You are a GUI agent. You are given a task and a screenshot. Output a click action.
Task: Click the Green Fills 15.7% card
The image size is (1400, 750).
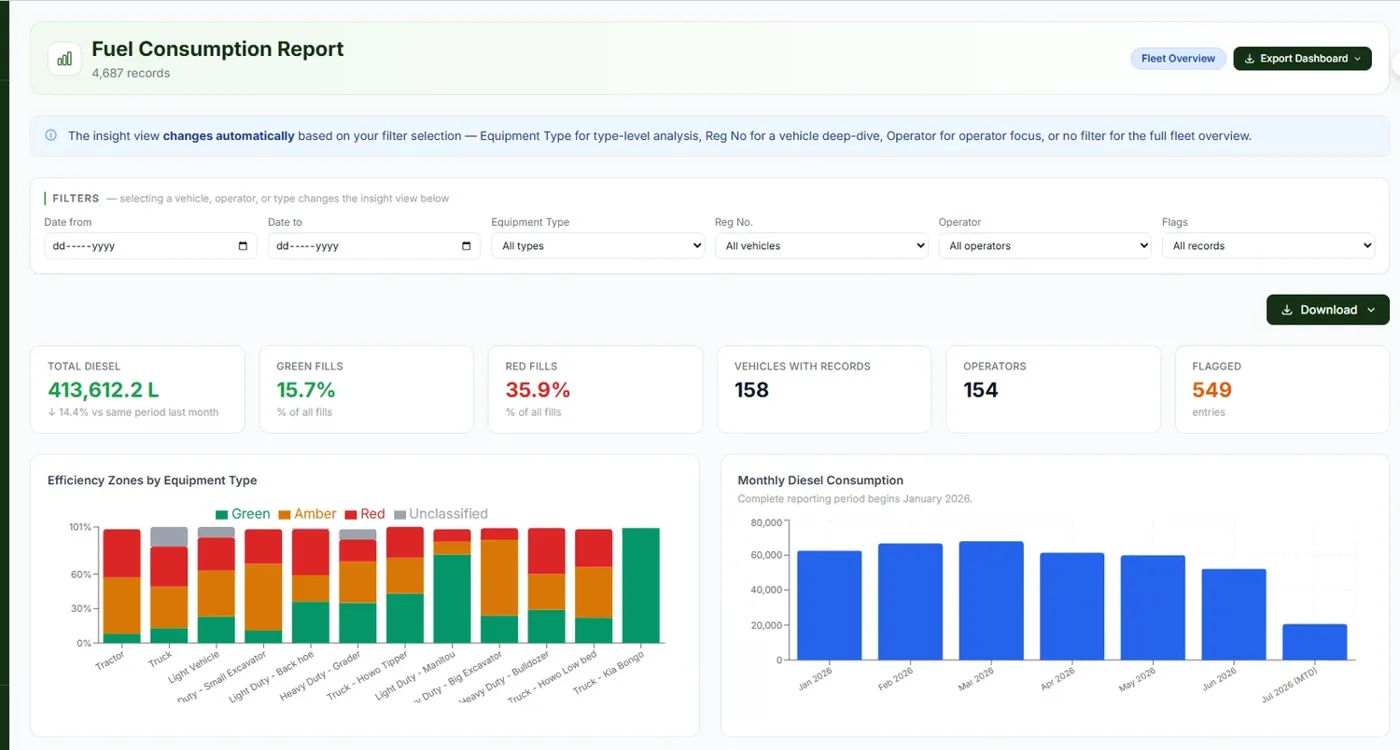(x=366, y=390)
